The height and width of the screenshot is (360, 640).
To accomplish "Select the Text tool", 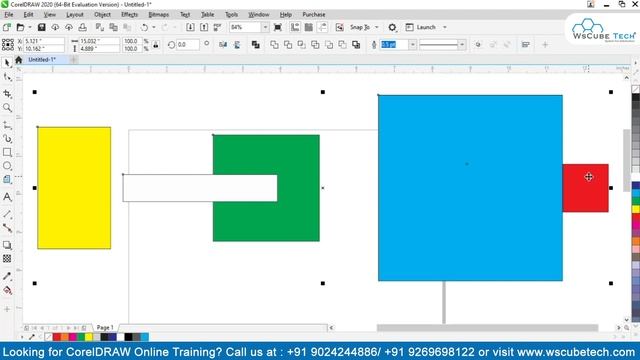I will click(7, 197).
